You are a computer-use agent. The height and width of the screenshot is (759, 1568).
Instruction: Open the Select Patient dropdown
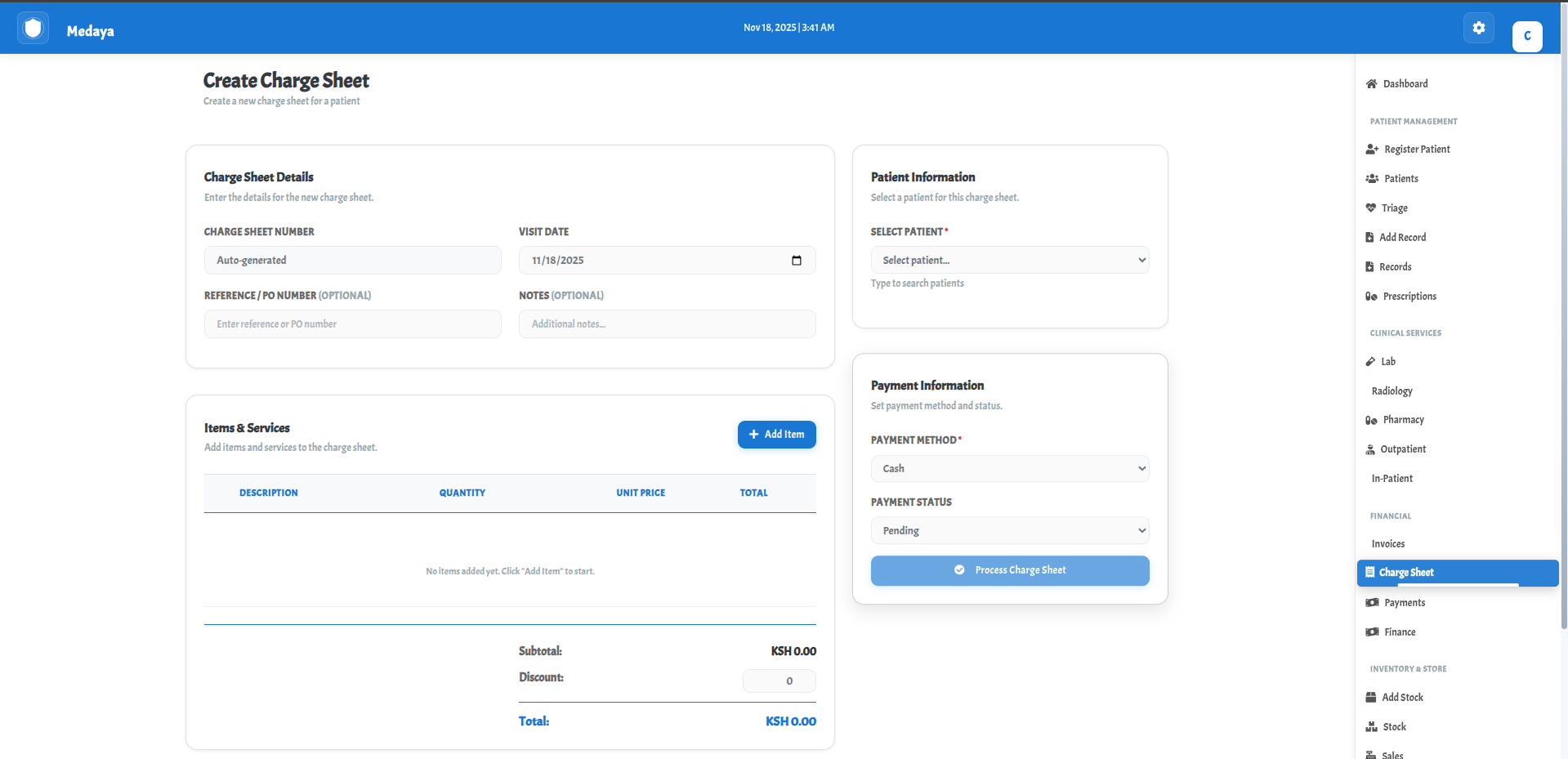pyautogui.click(x=1009, y=260)
